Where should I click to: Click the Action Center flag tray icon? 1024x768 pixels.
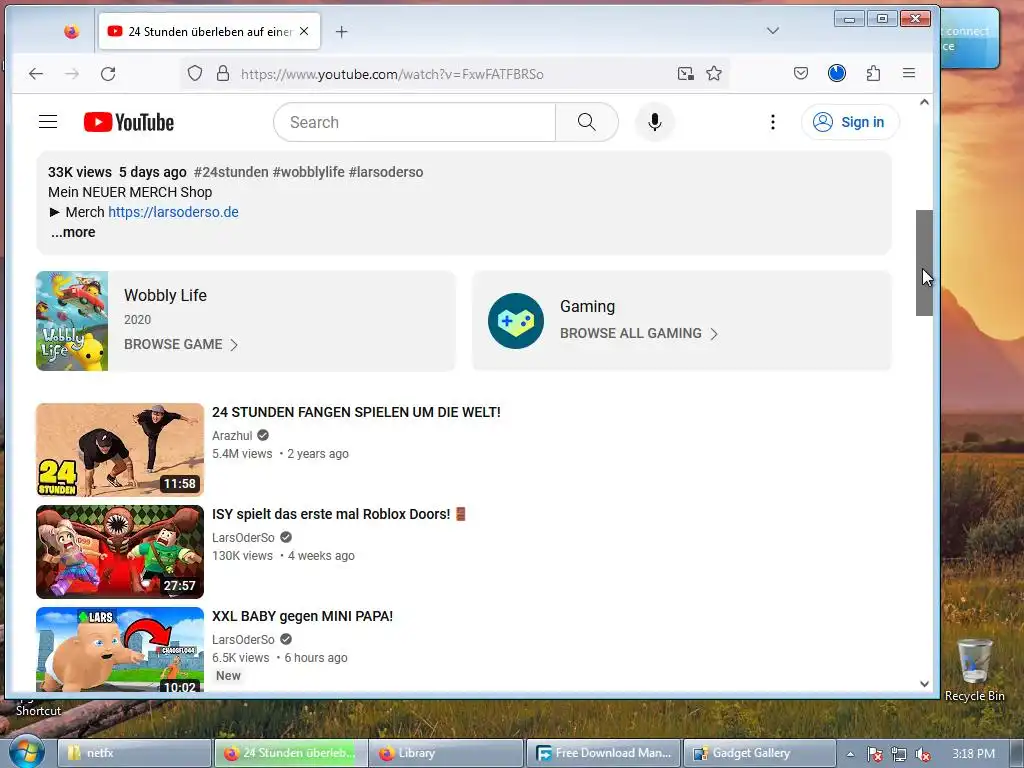pos(875,754)
